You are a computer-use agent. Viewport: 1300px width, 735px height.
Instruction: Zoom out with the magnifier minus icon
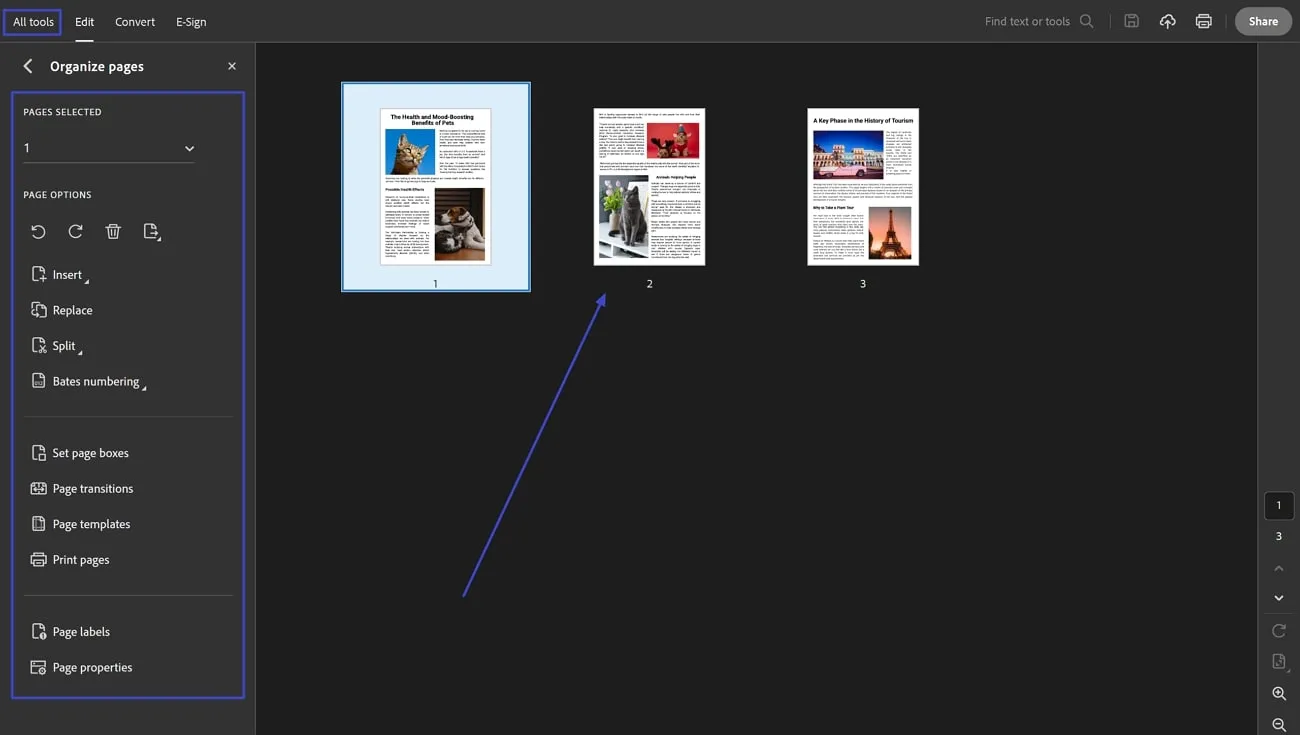point(1279,725)
